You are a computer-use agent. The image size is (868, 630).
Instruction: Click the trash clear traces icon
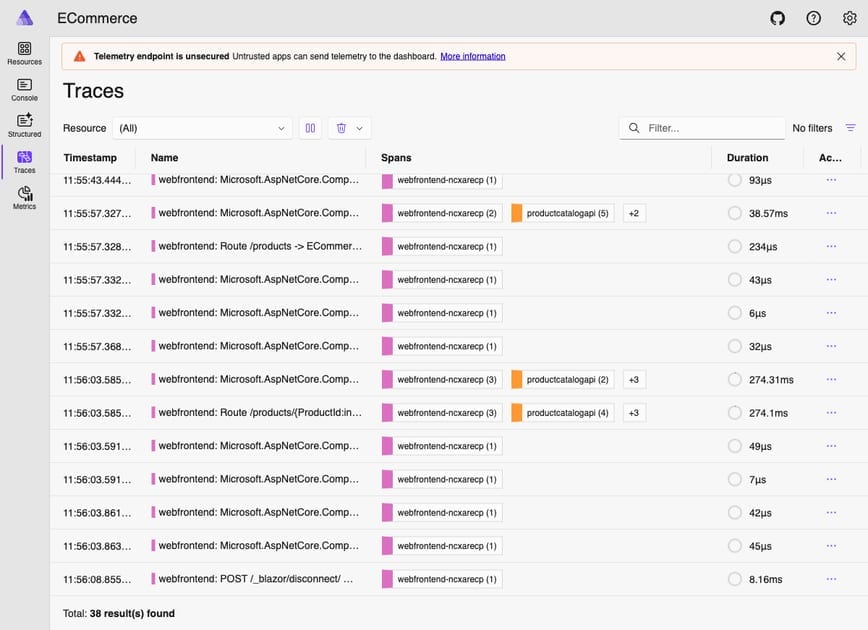click(341, 128)
